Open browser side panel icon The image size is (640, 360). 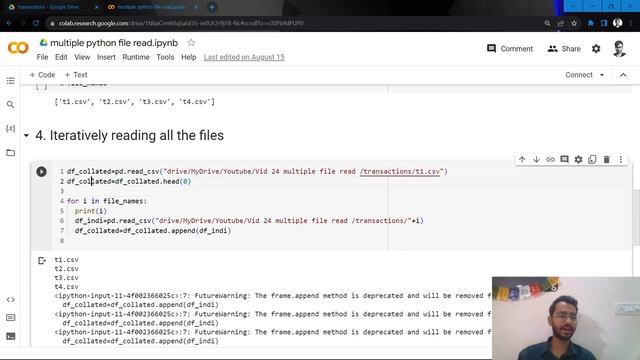[604, 23]
